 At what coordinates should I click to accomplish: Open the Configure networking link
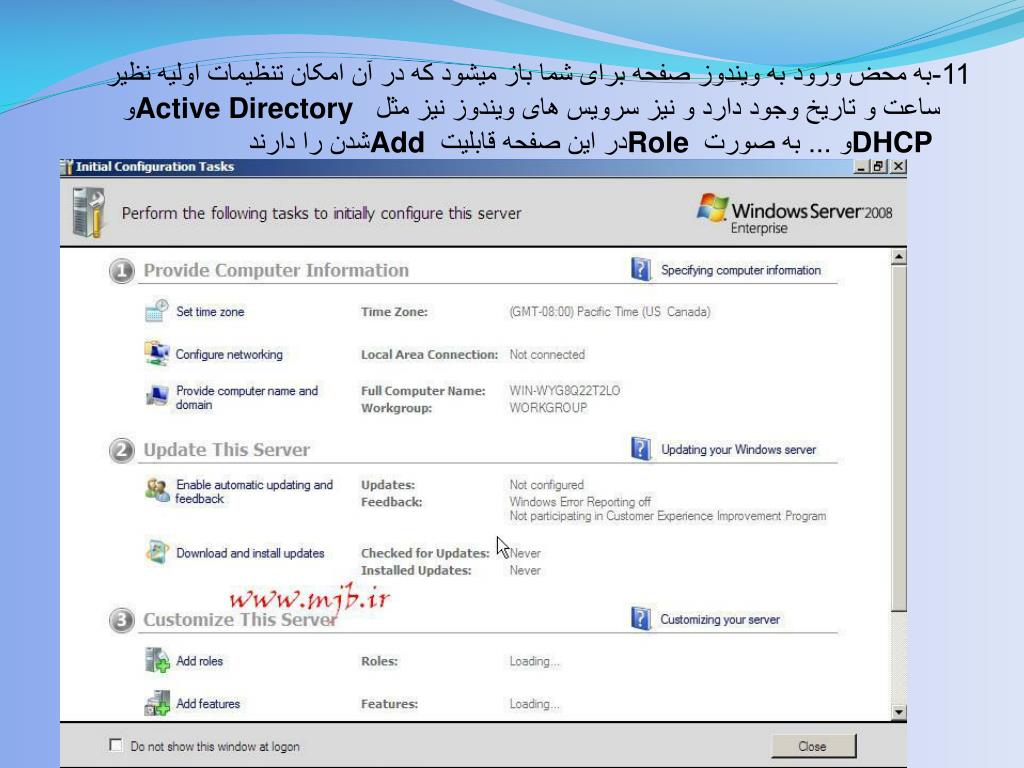[229, 354]
